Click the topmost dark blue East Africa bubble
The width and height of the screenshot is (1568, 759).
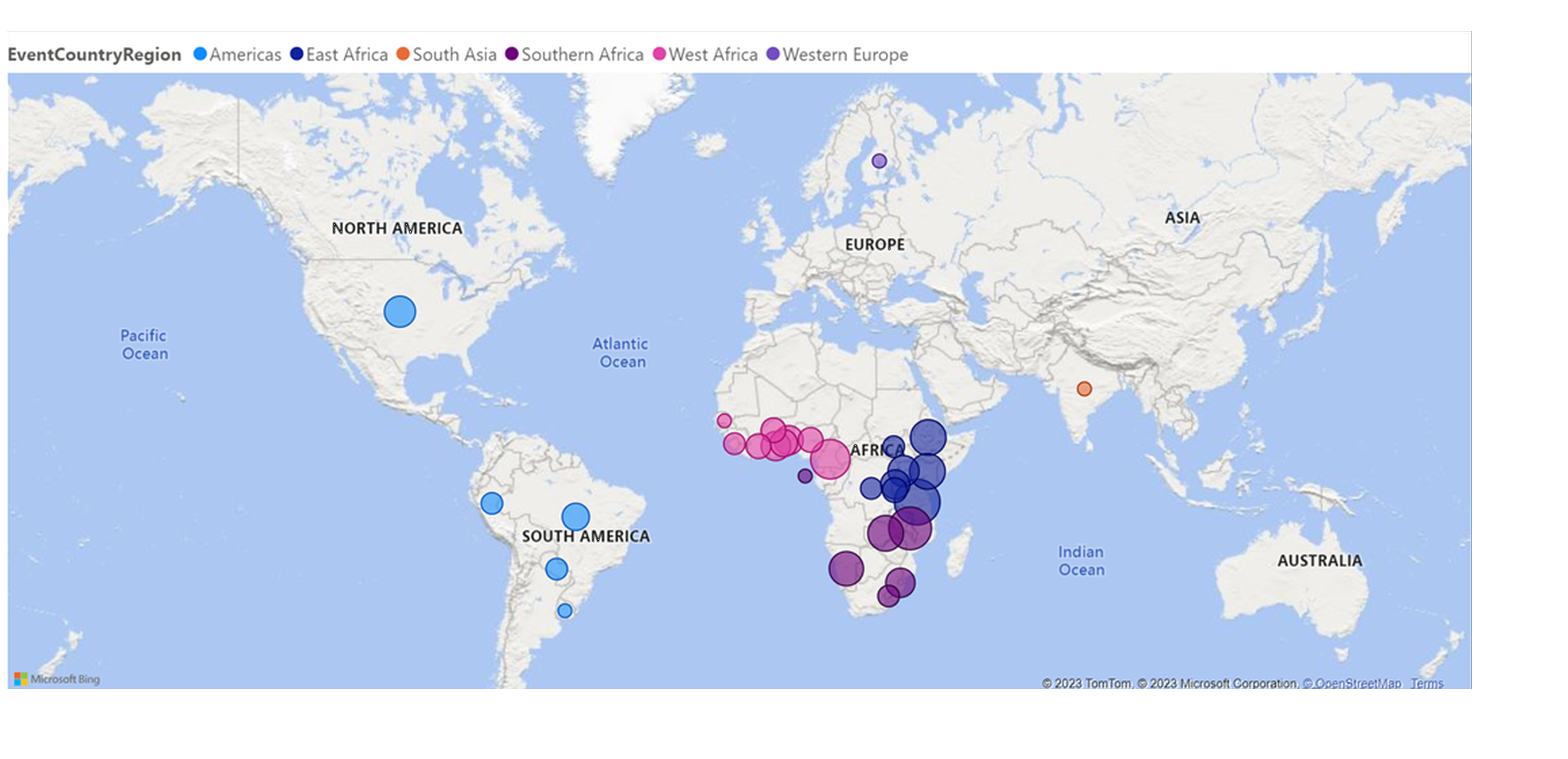928,436
